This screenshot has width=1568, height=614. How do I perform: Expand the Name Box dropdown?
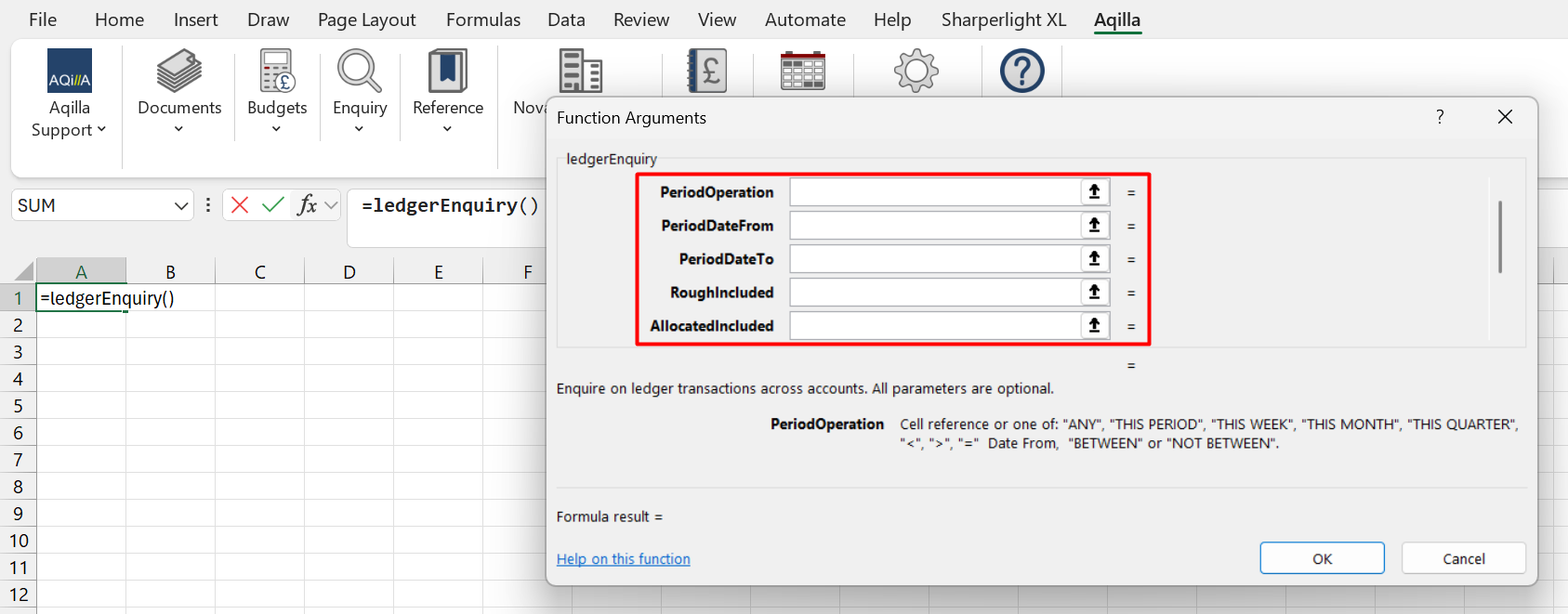181,206
